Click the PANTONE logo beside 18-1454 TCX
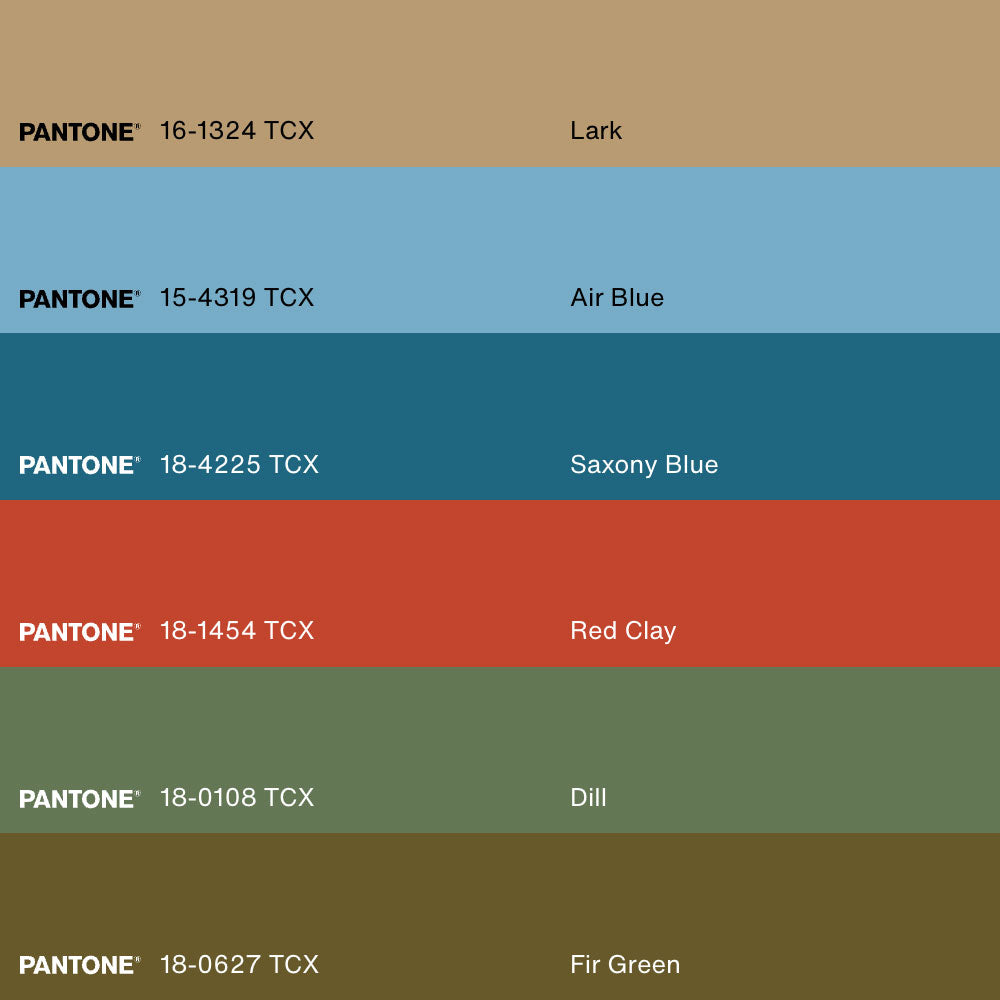Image resolution: width=1000 pixels, height=1000 pixels. 79,632
